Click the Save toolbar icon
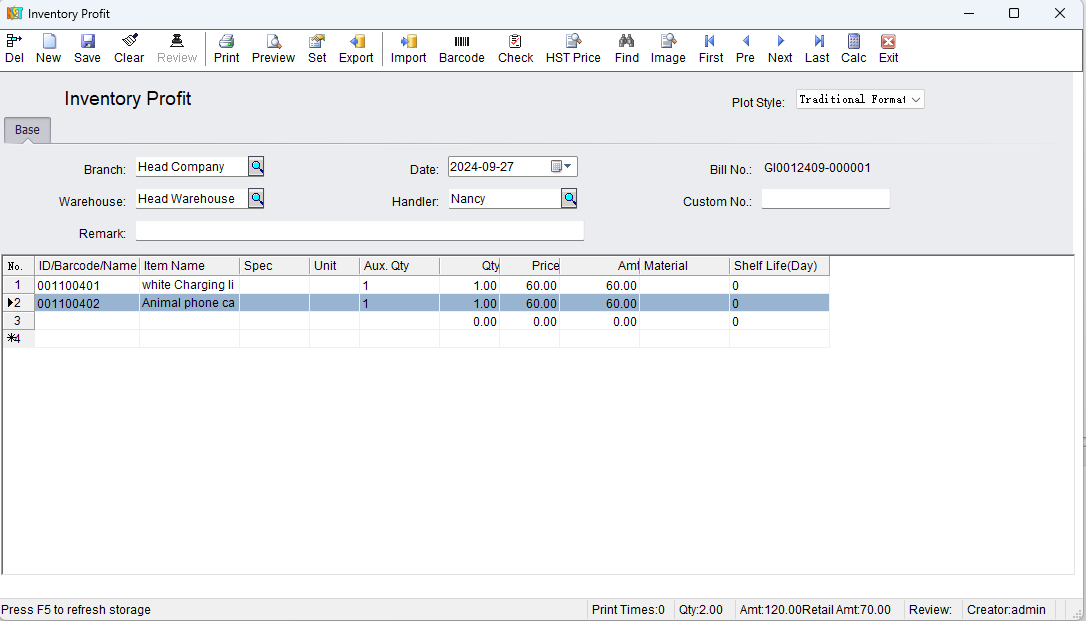1086x621 pixels. click(87, 48)
